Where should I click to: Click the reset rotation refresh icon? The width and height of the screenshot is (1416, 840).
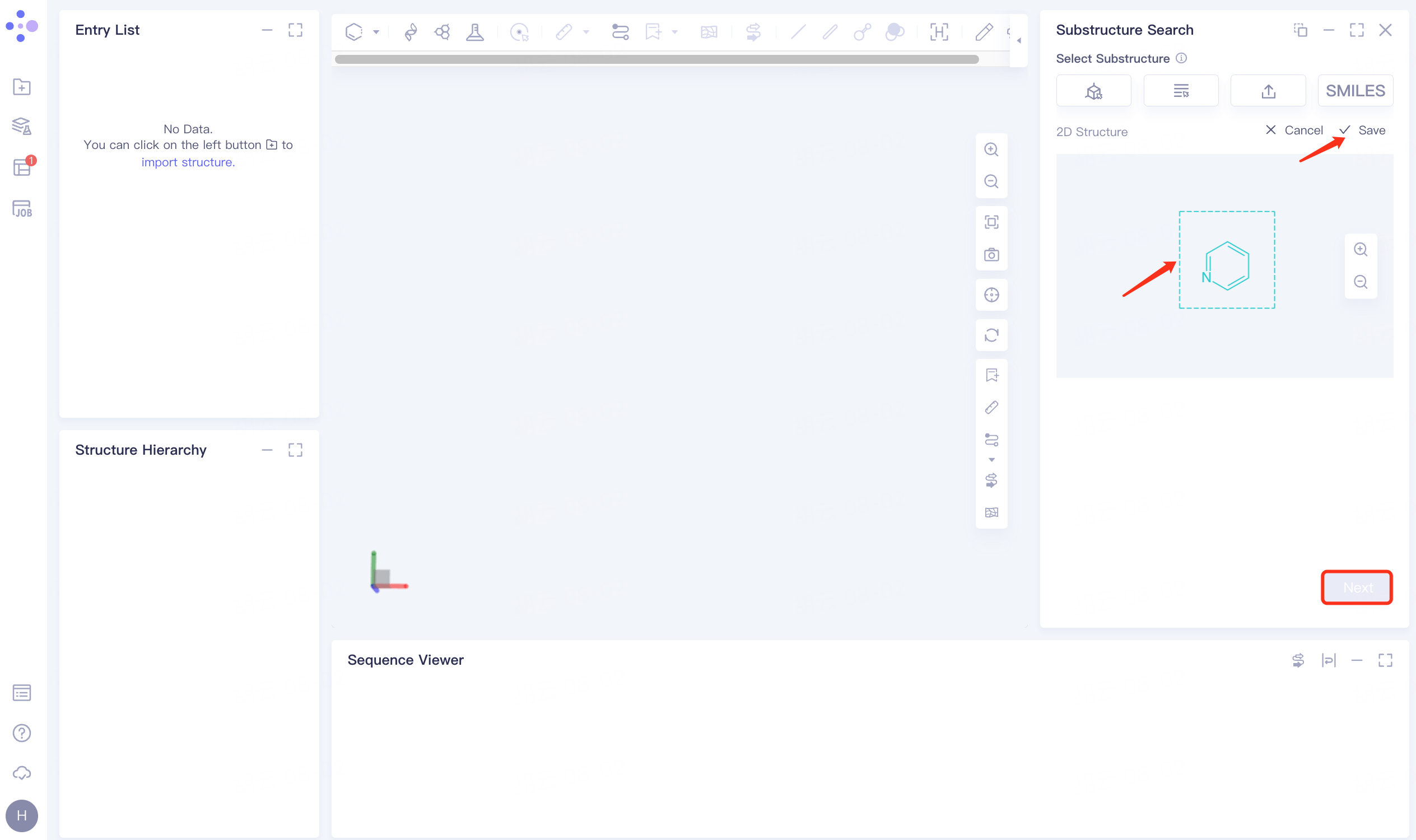pyautogui.click(x=991, y=335)
